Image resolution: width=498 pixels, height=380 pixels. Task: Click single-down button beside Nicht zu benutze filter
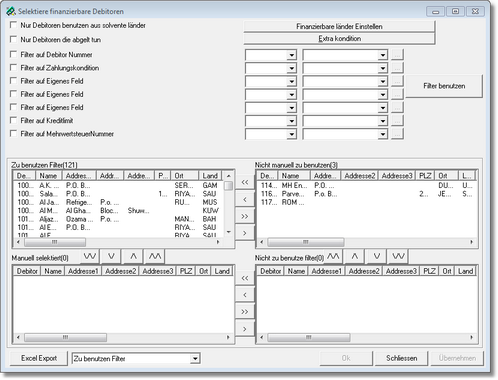(377, 256)
